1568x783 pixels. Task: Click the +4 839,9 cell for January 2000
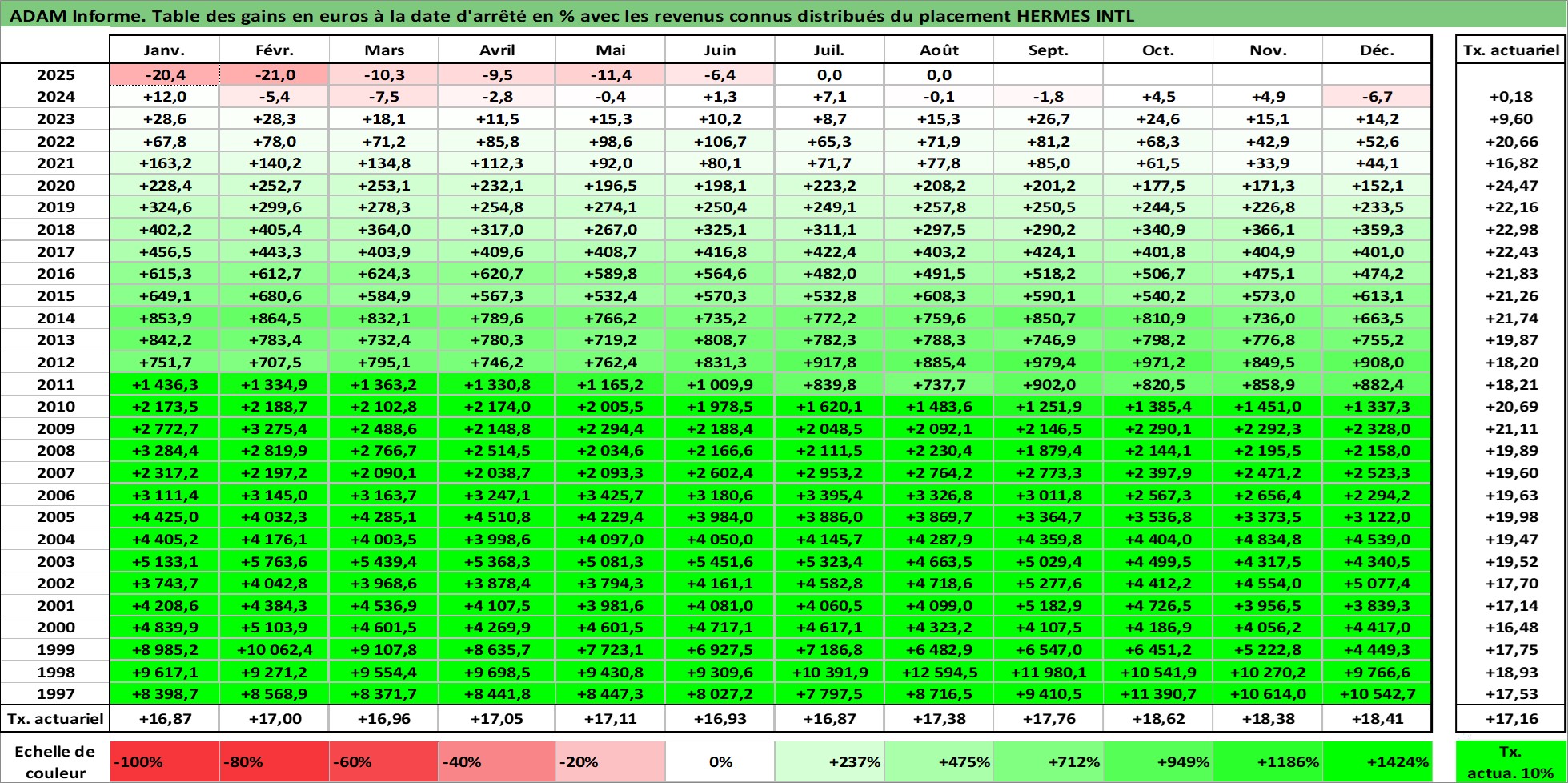pyautogui.click(x=164, y=628)
